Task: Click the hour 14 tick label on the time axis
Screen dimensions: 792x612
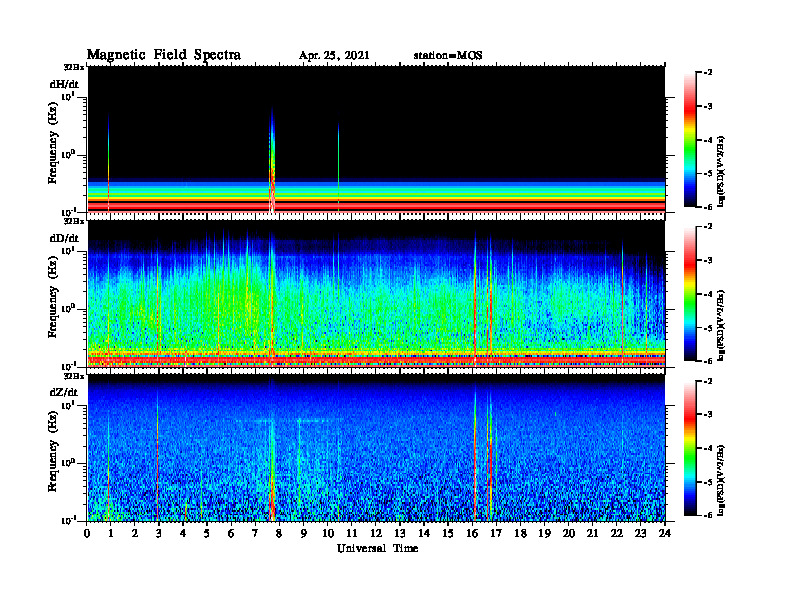Action: coord(424,533)
